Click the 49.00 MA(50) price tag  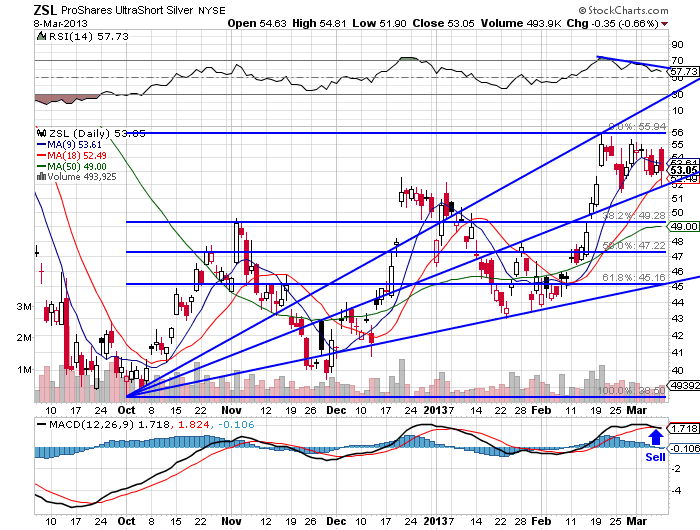pyautogui.click(x=684, y=227)
